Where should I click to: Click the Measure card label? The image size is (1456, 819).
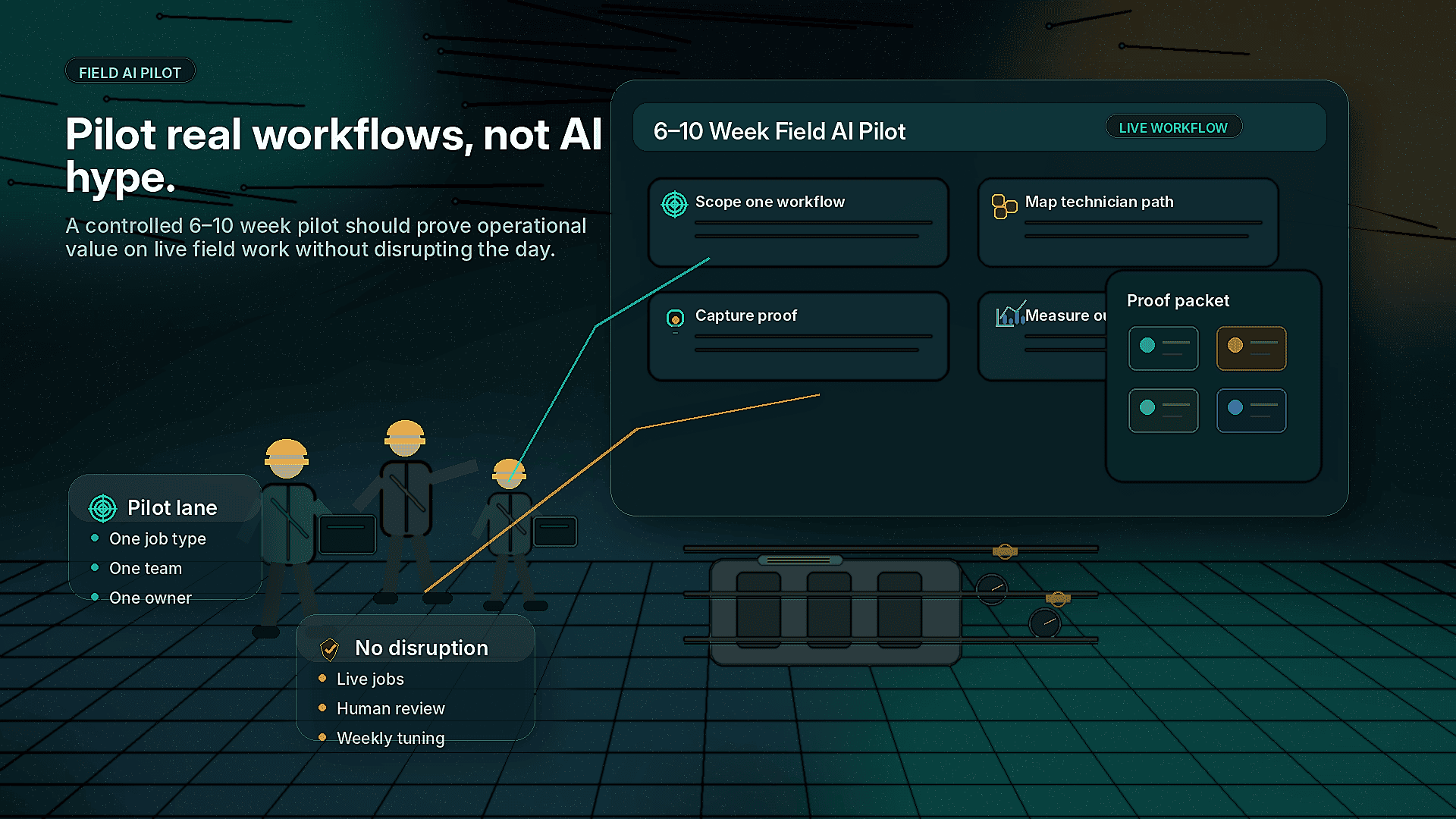pyautogui.click(x=1065, y=315)
